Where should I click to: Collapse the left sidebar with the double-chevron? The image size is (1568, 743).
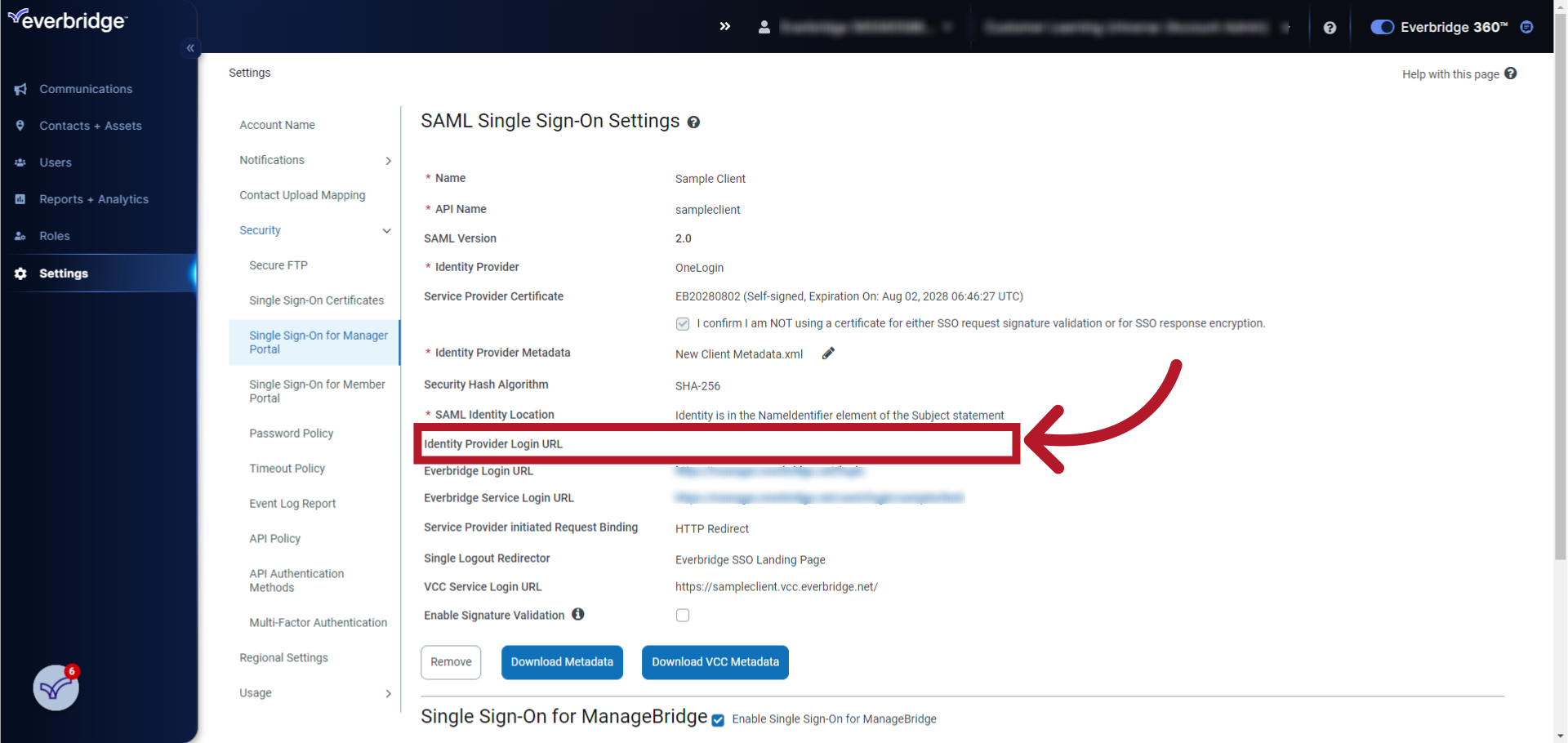(x=190, y=48)
